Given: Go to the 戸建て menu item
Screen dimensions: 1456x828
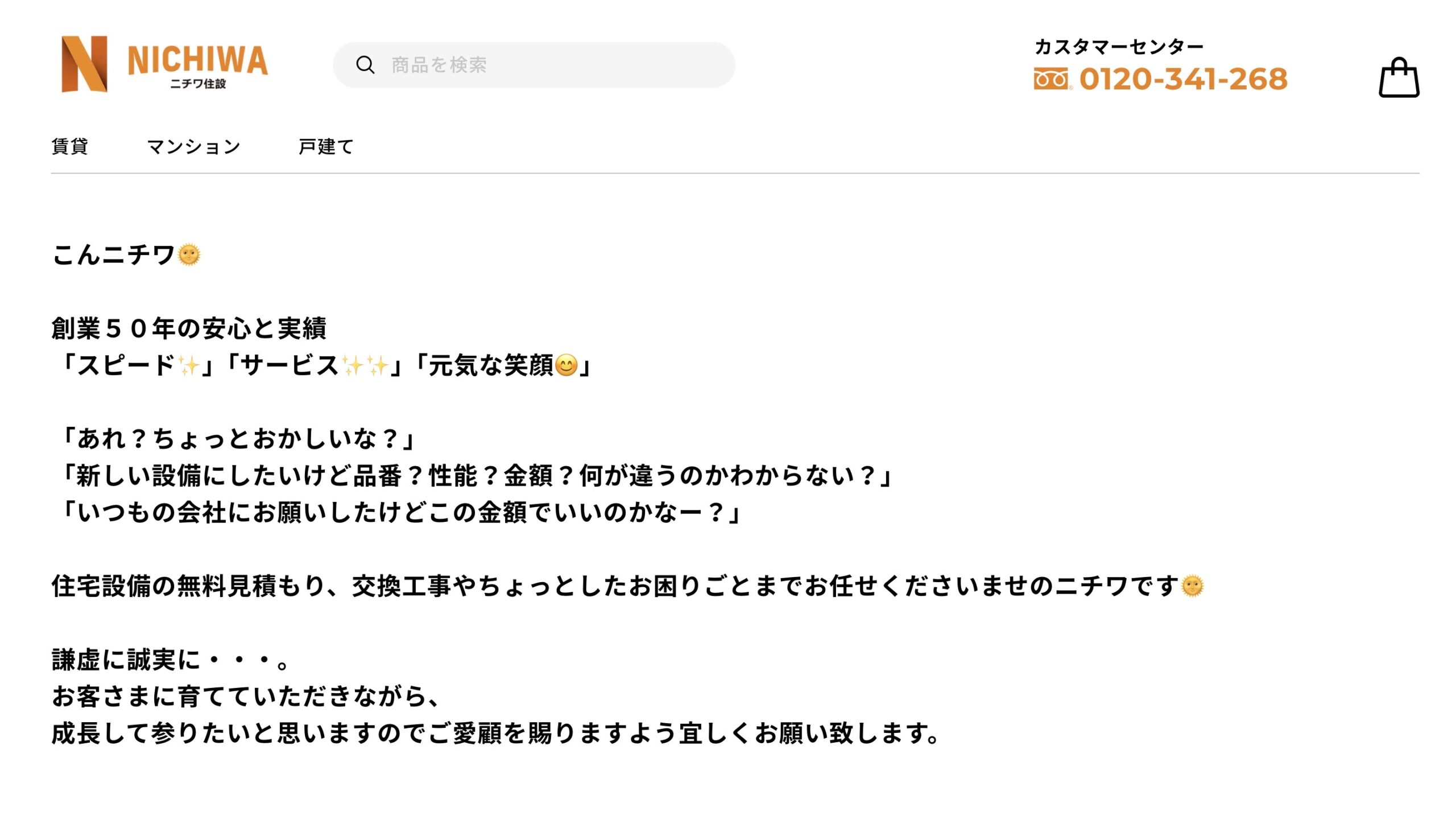Looking at the screenshot, I should [326, 147].
